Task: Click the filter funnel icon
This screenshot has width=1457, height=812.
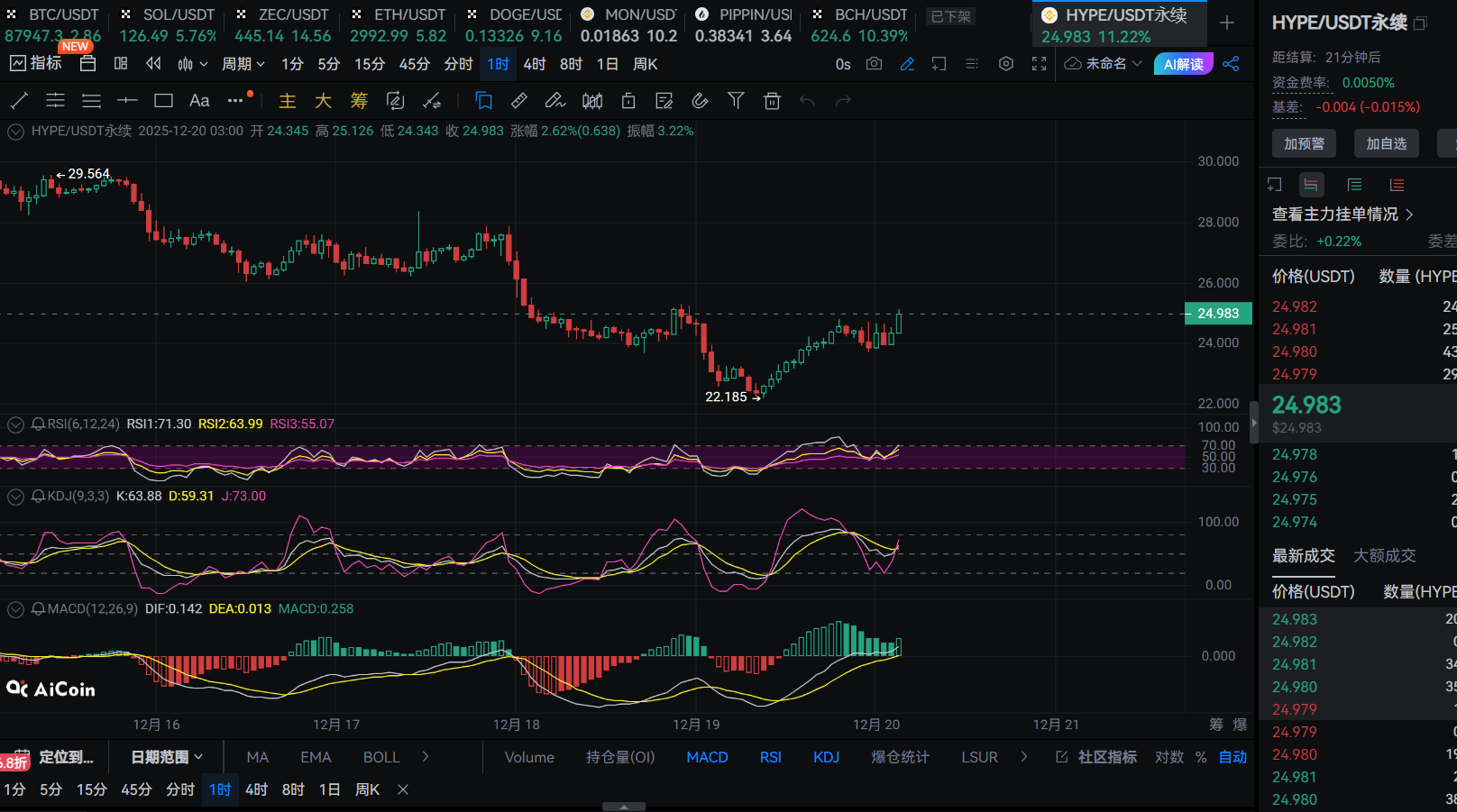Action: click(736, 101)
